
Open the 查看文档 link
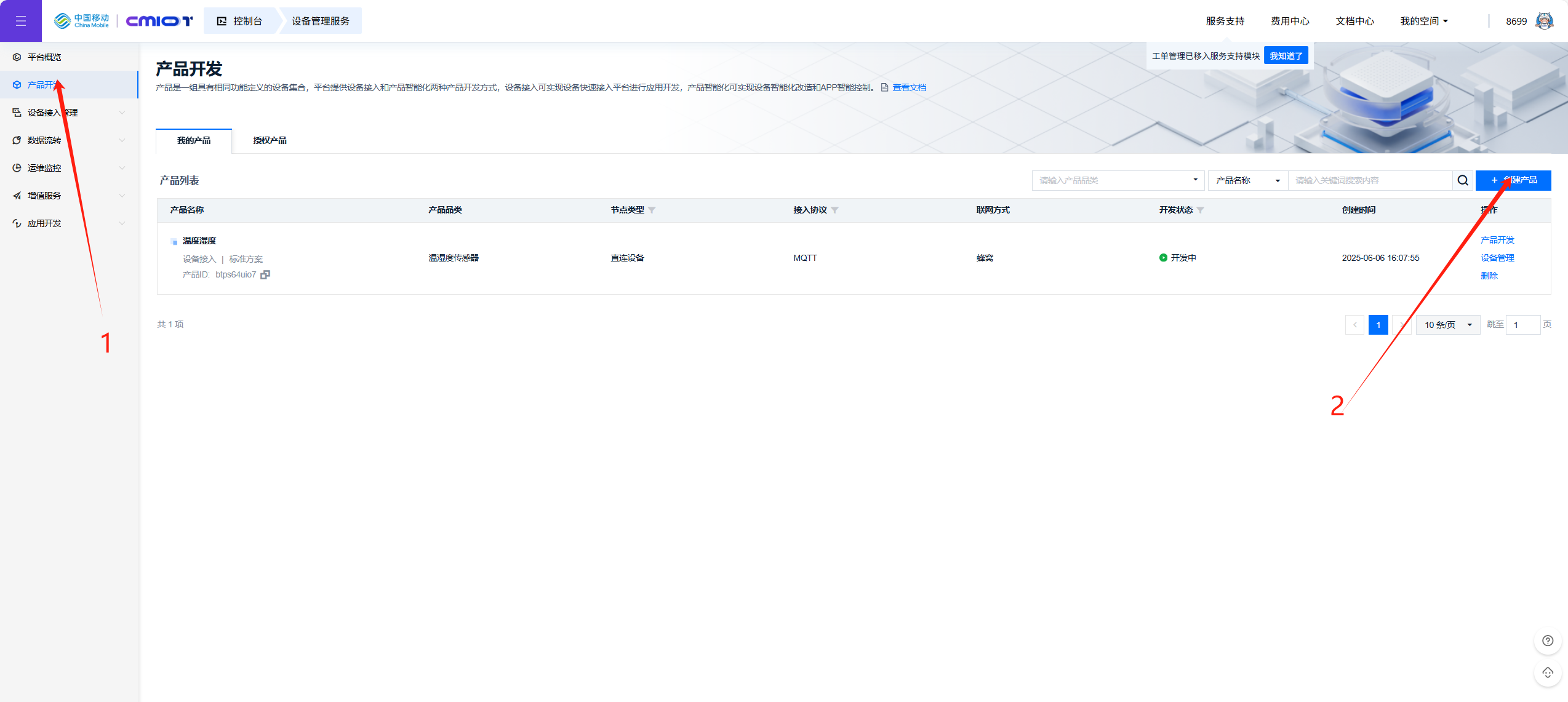(x=909, y=87)
